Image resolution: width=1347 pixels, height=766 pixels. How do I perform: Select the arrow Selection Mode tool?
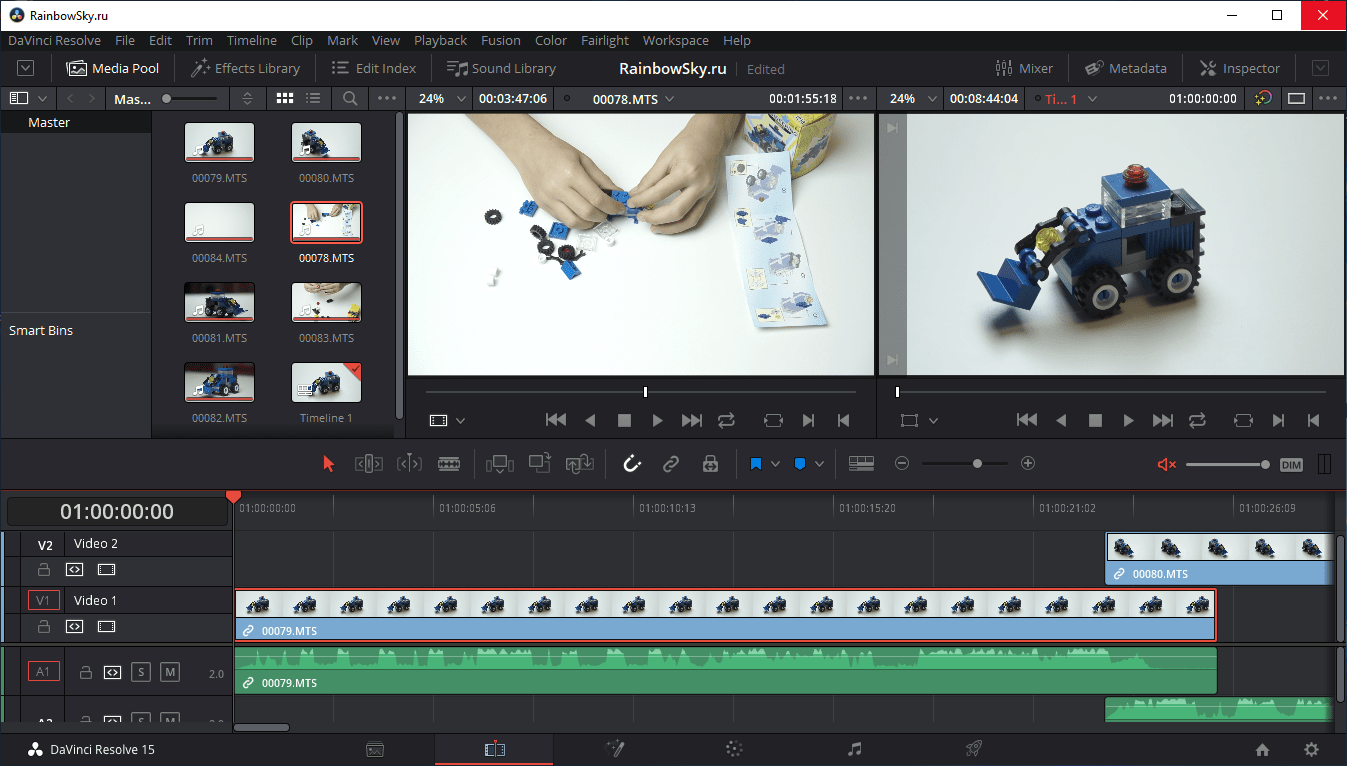pyautogui.click(x=329, y=464)
